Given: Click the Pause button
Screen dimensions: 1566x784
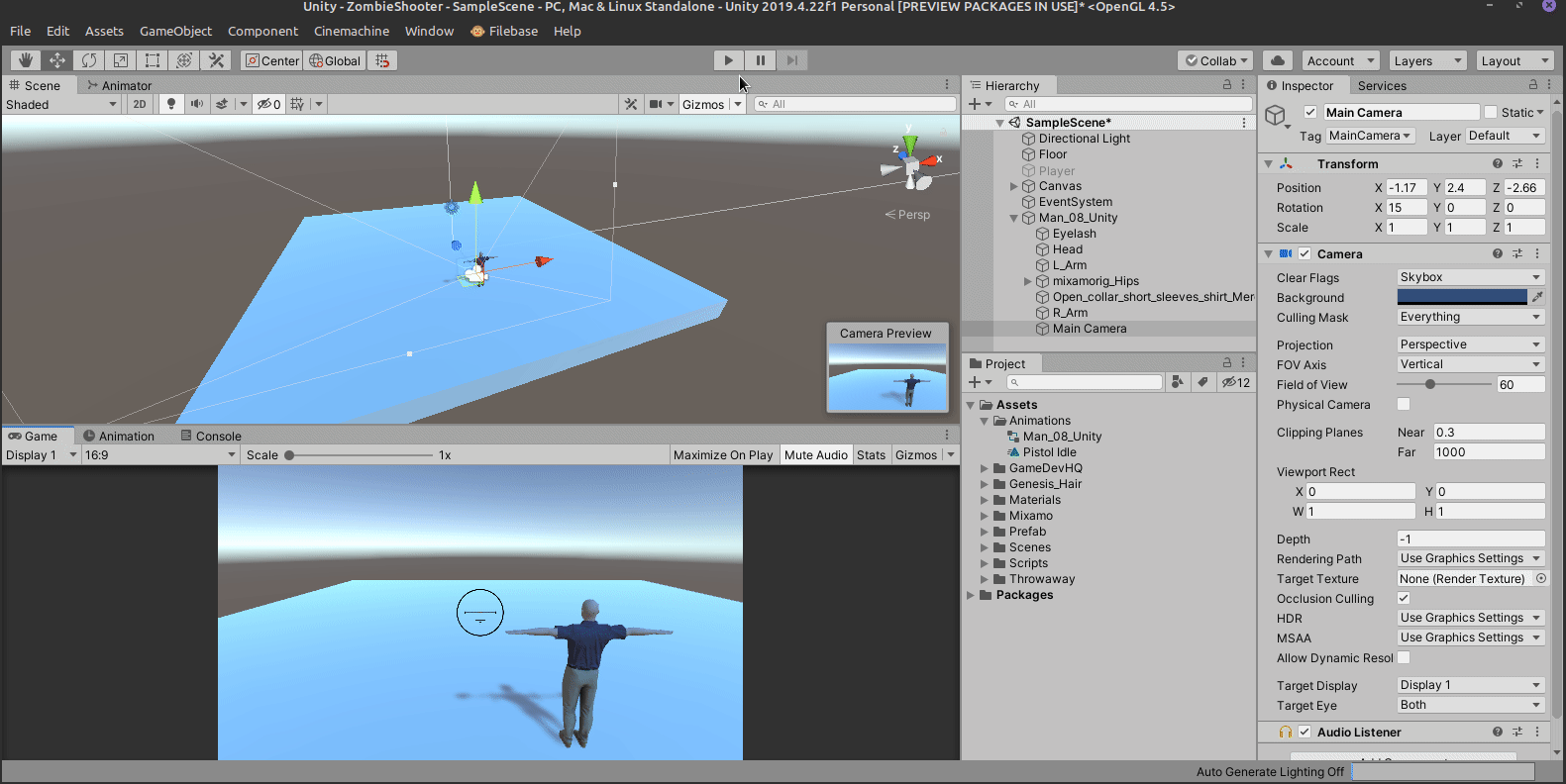Looking at the screenshot, I should click(x=761, y=60).
